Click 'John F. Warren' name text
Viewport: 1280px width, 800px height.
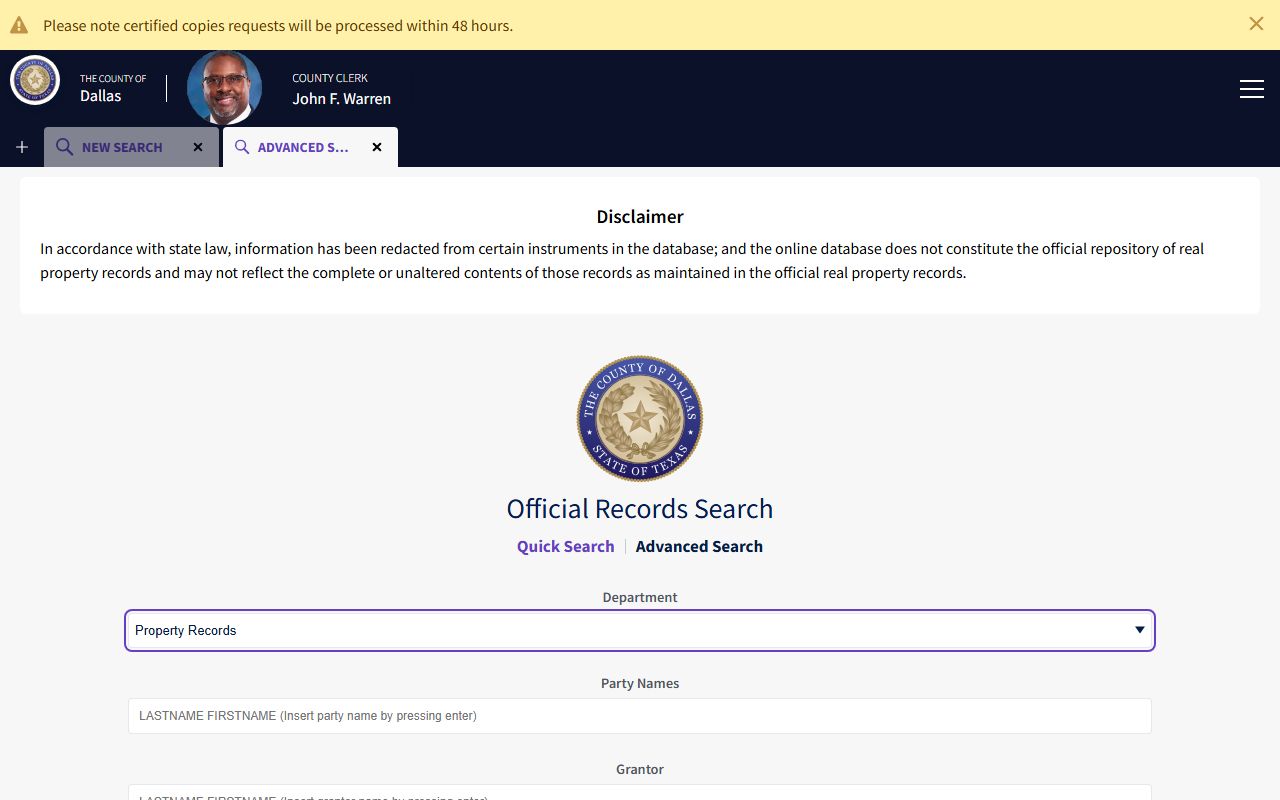(x=341, y=99)
